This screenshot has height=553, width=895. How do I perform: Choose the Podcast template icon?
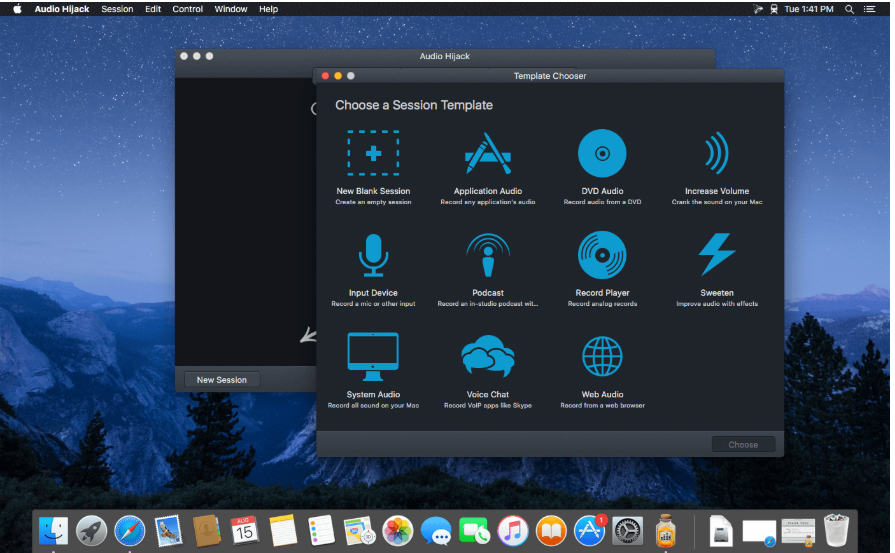point(487,255)
